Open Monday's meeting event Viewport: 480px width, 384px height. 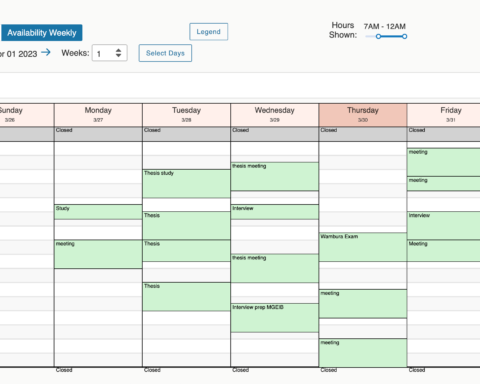(x=98, y=254)
